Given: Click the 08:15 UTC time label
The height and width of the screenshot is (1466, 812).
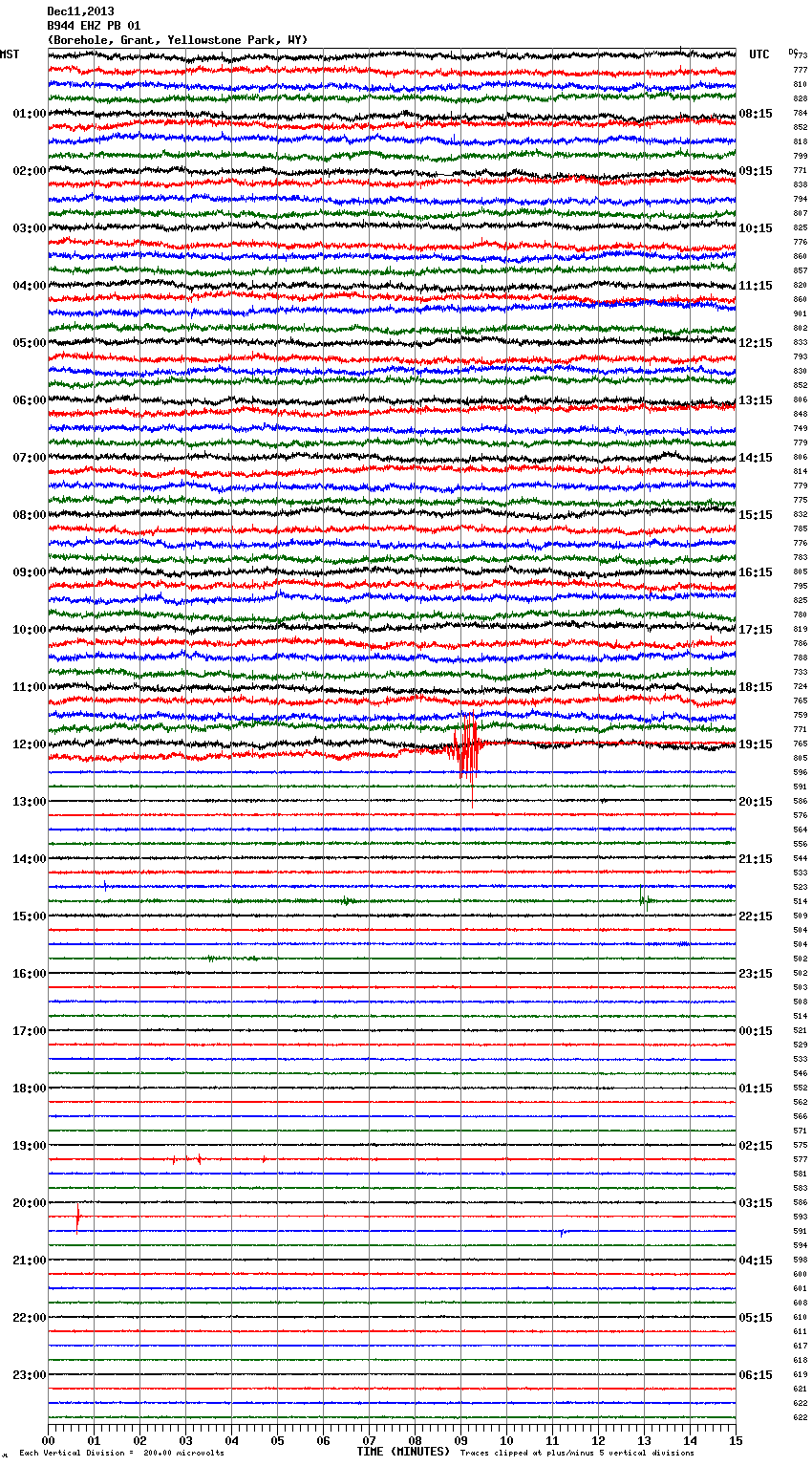Looking at the screenshot, I should pyautogui.click(x=756, y=114).
